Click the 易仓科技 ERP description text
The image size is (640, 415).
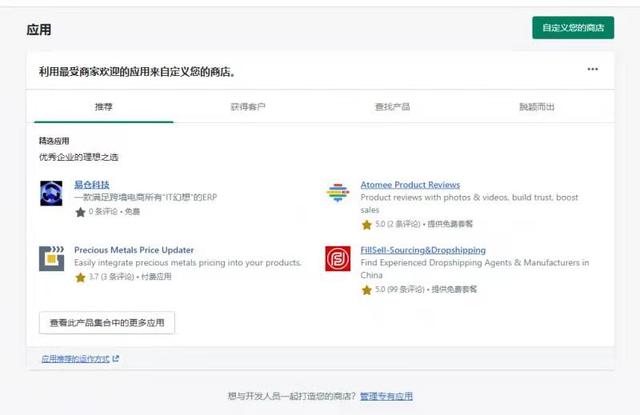[146, 197]
